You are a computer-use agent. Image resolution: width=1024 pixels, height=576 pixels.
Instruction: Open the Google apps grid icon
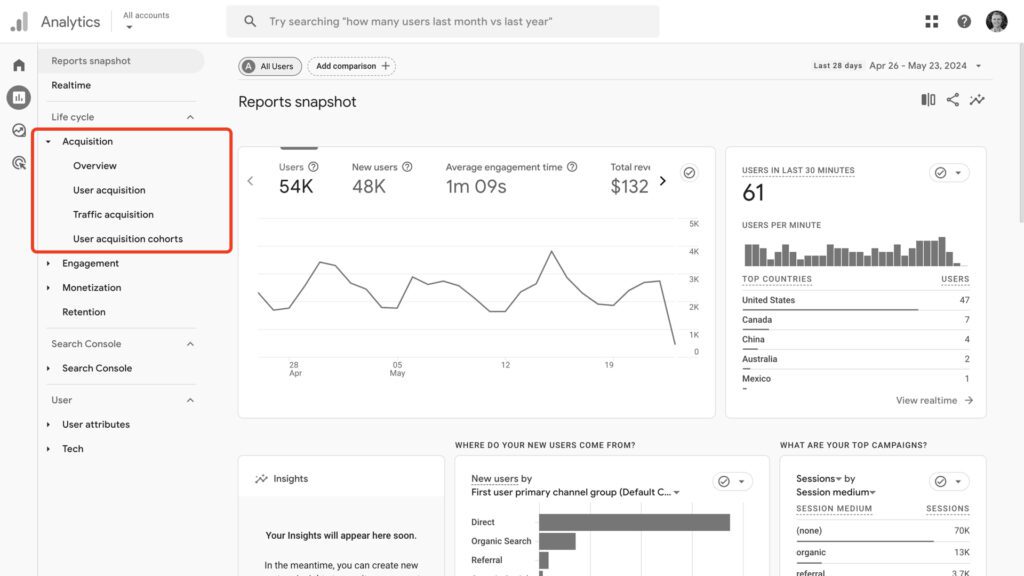point(932,21)
